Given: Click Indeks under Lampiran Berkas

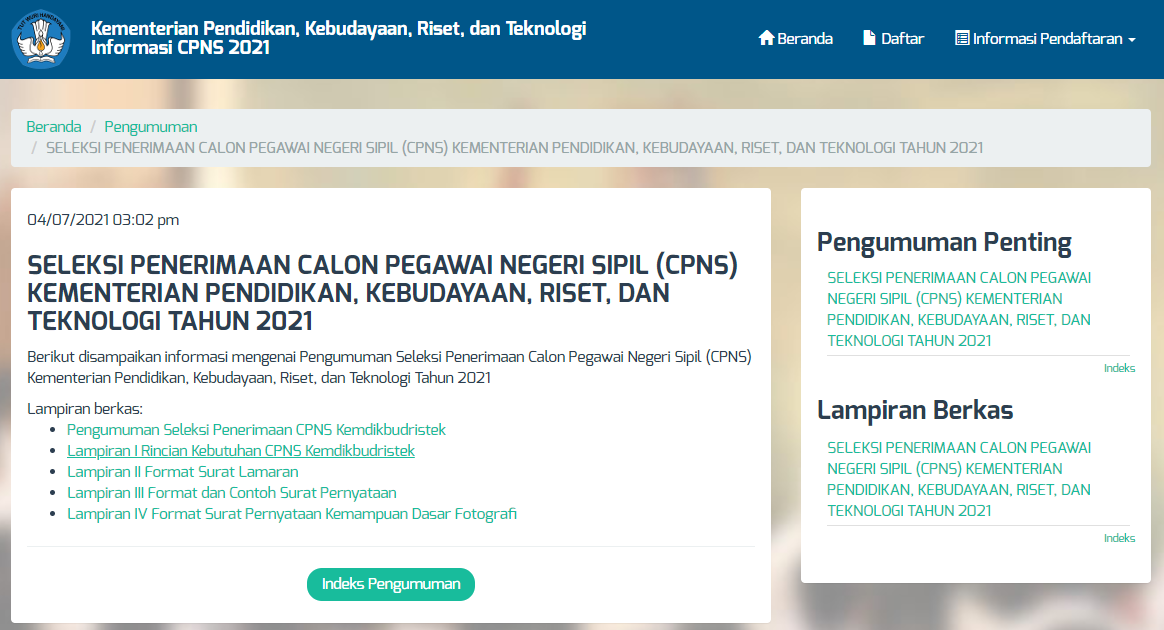Looking at the screenshot, I should pos(1120,537).
